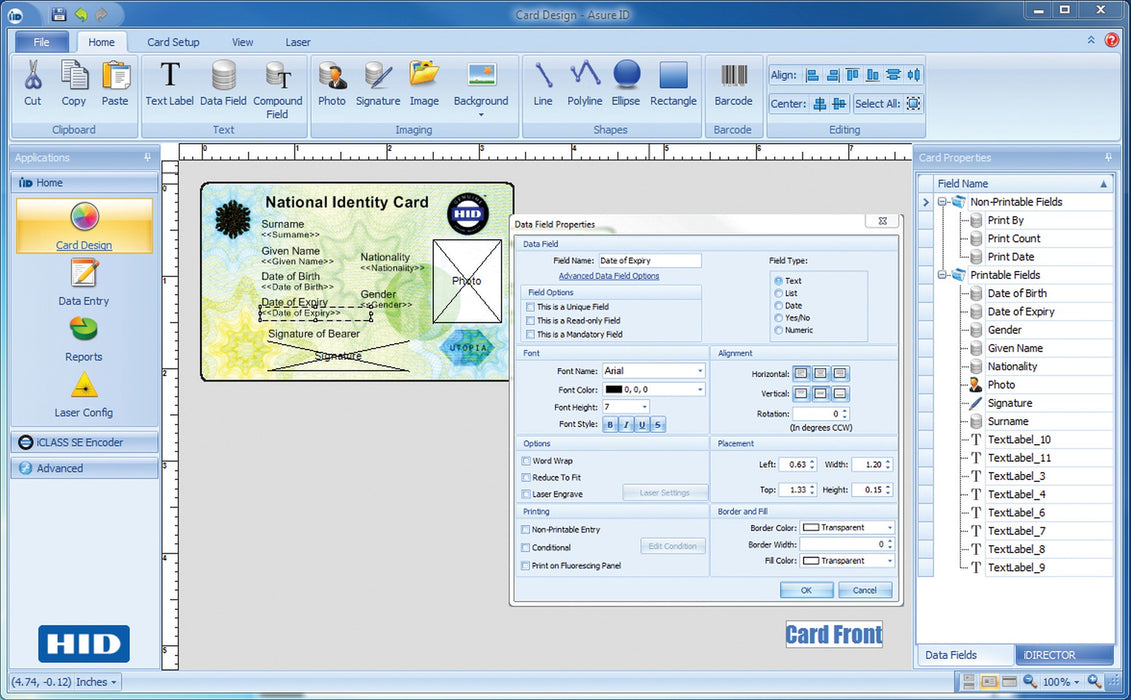Confirm the dialog with OK
1131x700 pixels.
point(806,590)
